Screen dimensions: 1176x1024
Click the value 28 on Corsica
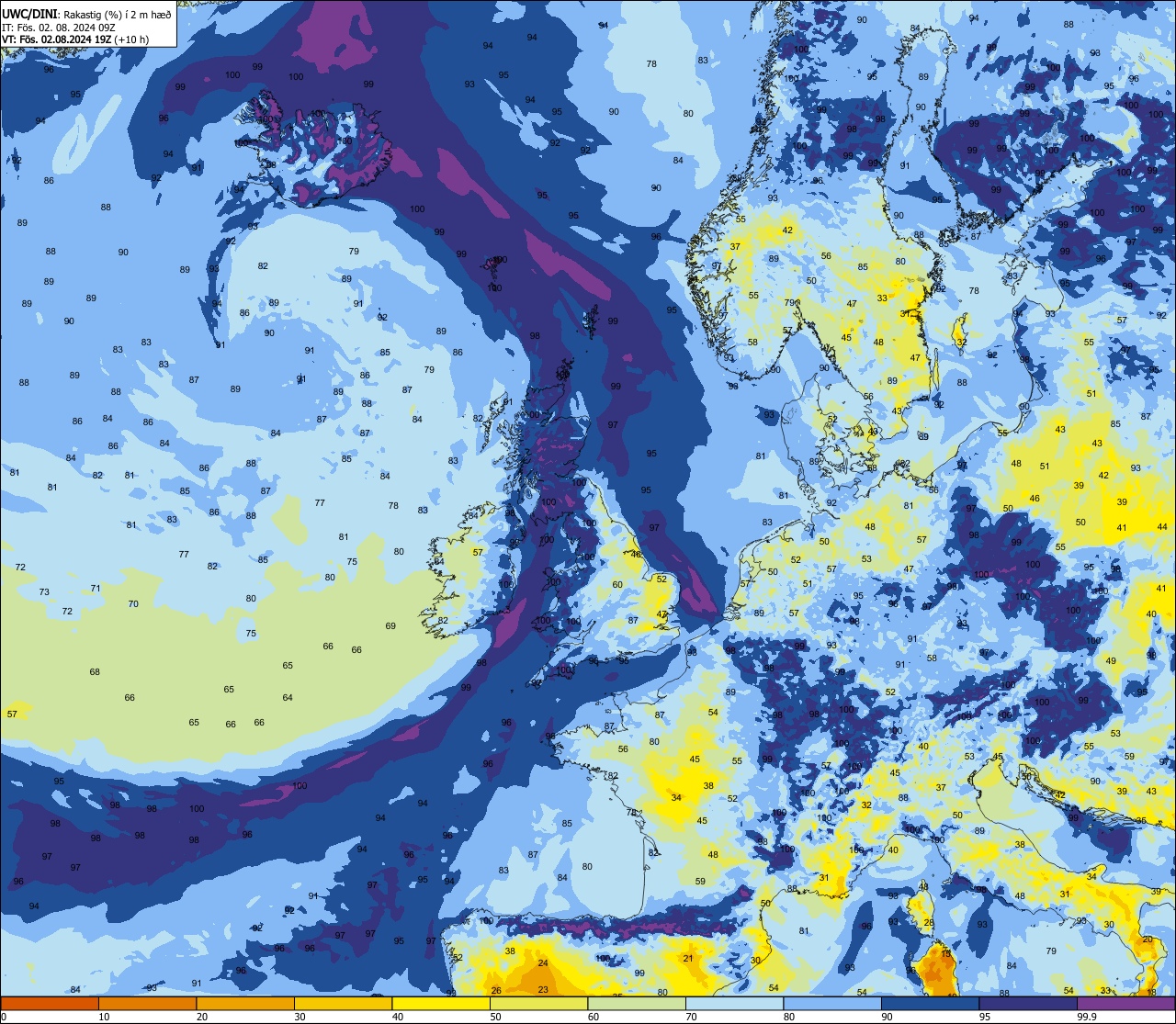(x=929, y=922)
